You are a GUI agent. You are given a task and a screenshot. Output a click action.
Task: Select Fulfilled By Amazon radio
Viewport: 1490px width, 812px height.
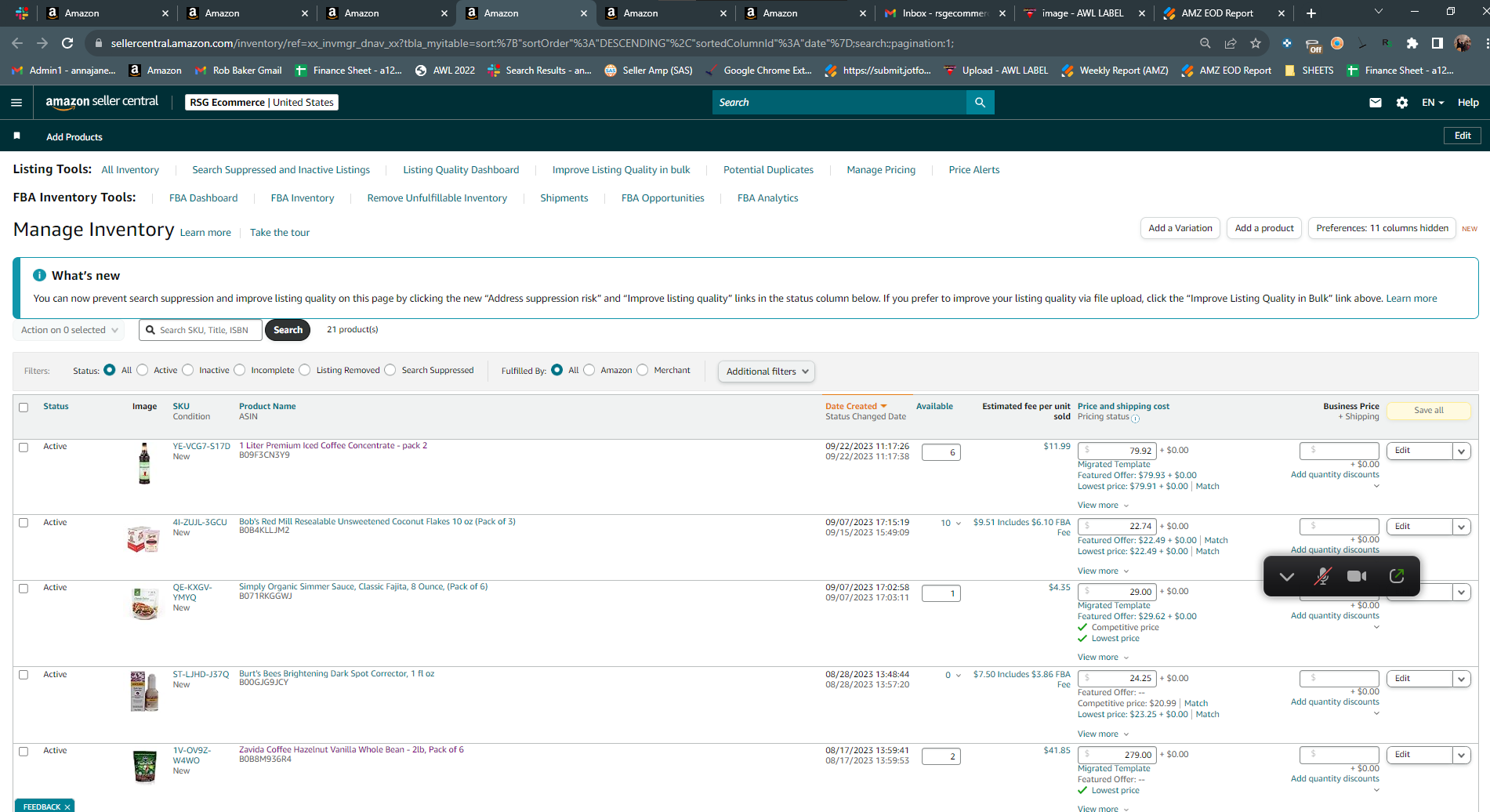[589, 370]
